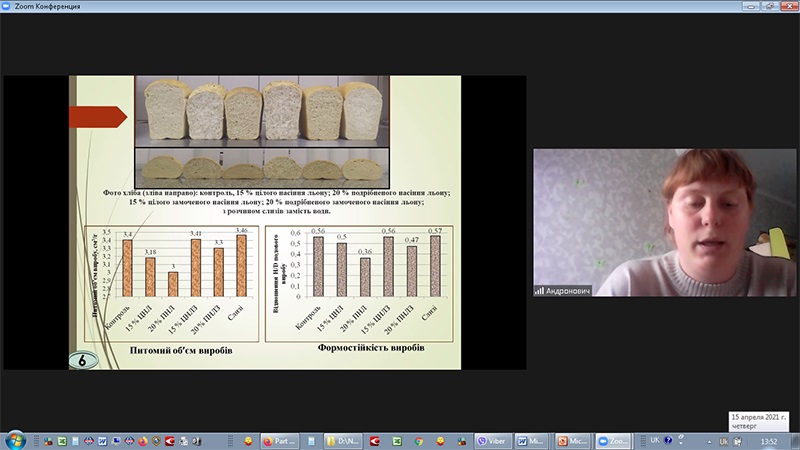Open the green Excel taskbar icon

(396, 441)
